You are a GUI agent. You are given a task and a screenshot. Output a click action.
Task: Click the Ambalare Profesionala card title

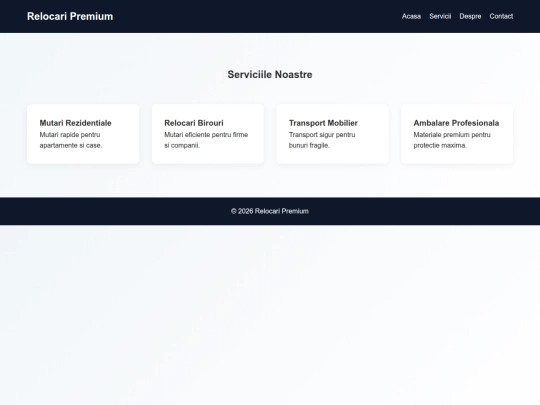(x=456, y=123)
